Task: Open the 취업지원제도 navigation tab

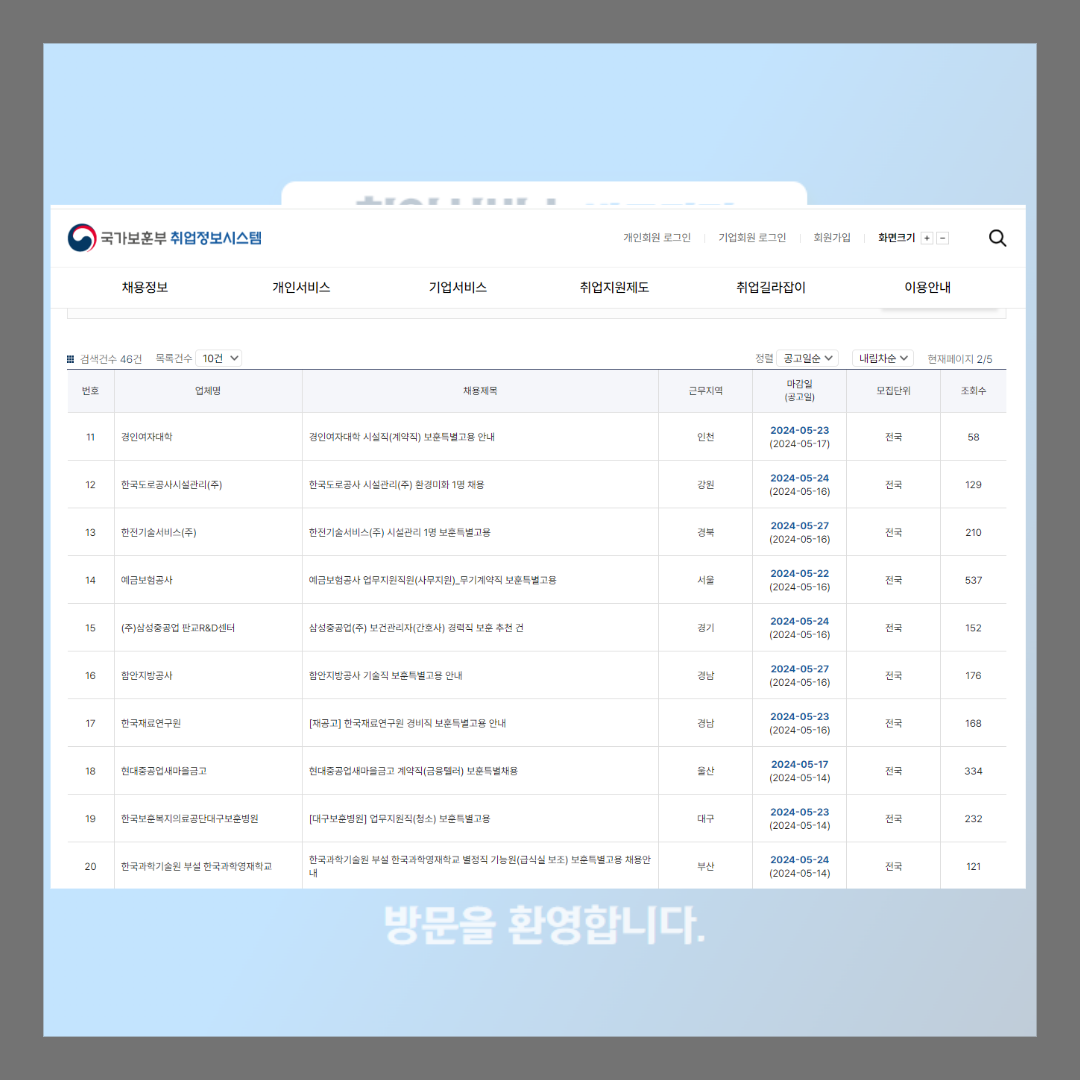Action: (613, 287)
